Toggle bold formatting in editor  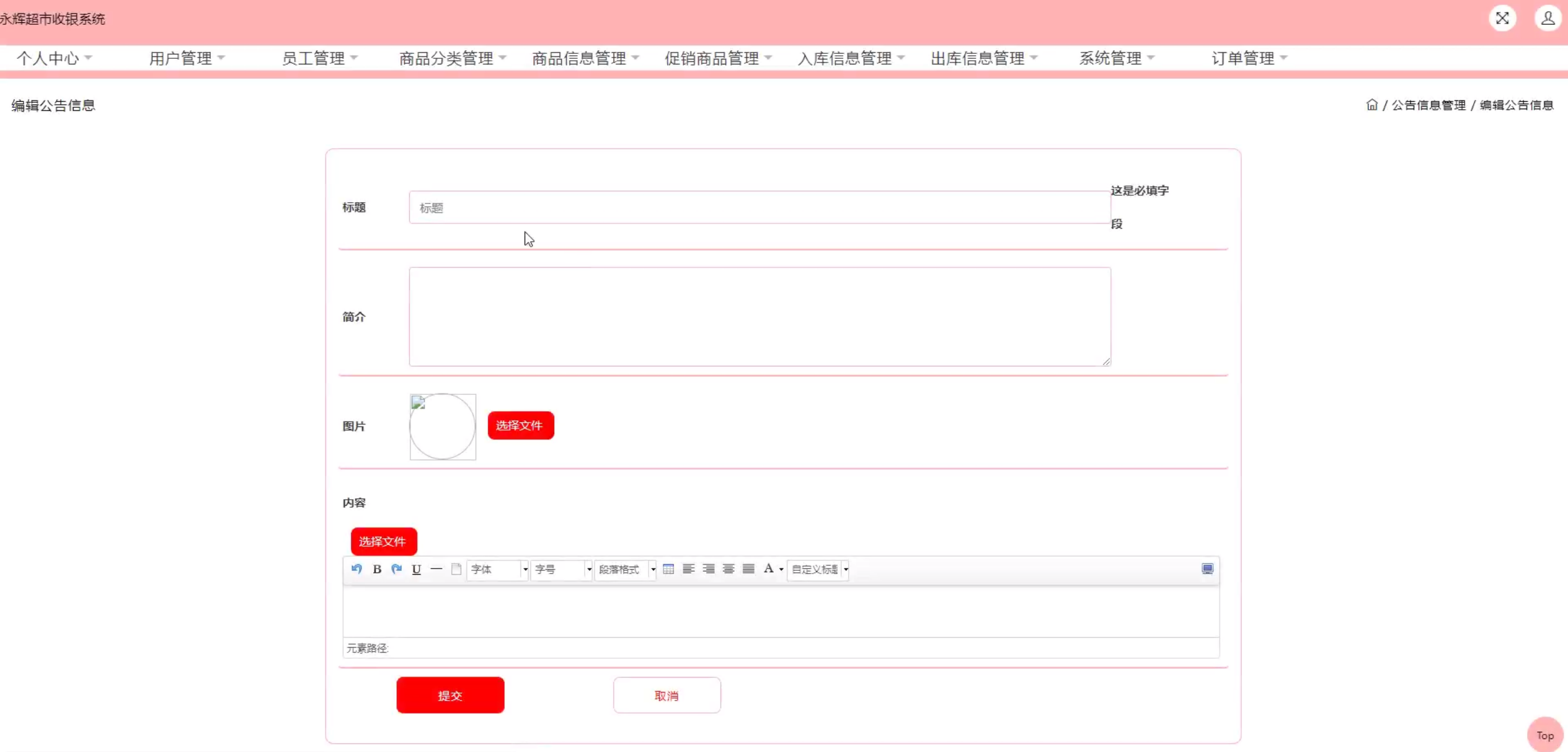coord(377,568)
